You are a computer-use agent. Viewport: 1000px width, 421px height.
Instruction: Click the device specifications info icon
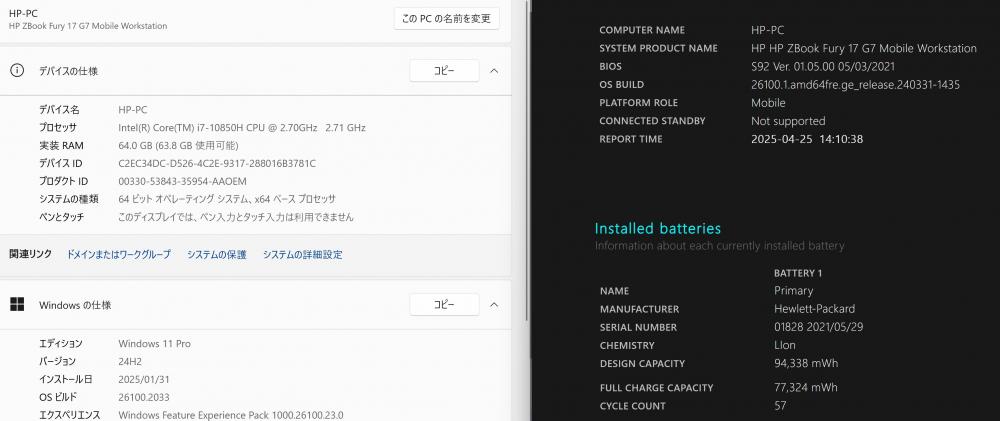pos(17,71)
